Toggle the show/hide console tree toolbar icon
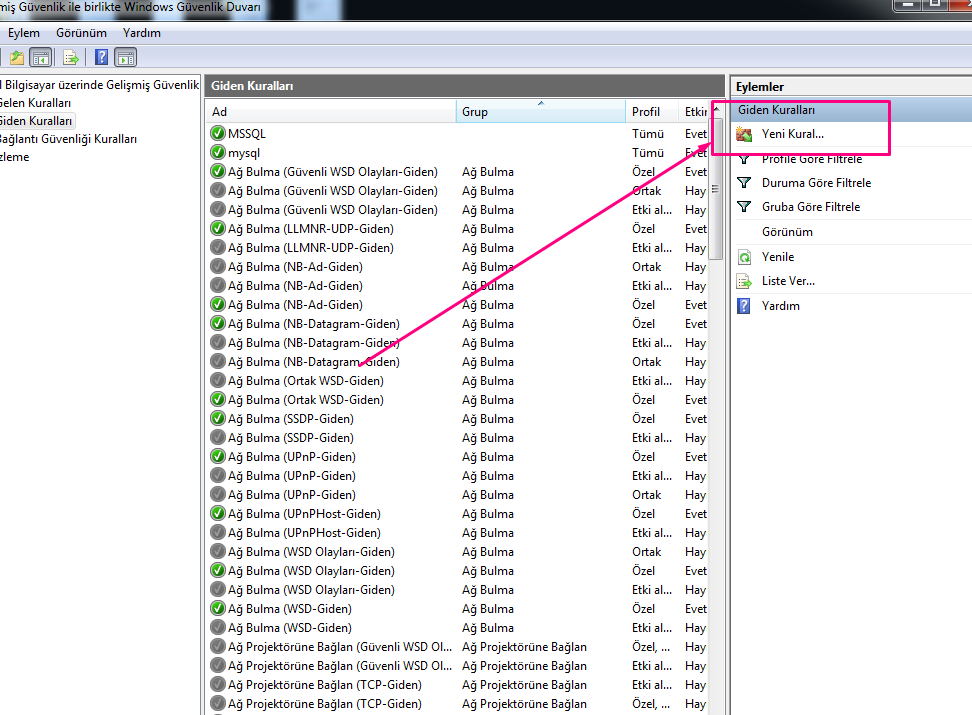972x715 pixels. tap(41, 58)
